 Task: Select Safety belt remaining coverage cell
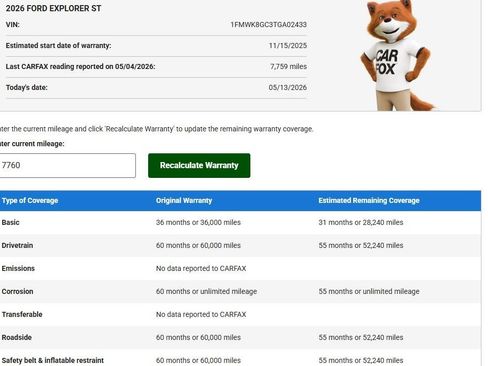[x=361, y=360]
